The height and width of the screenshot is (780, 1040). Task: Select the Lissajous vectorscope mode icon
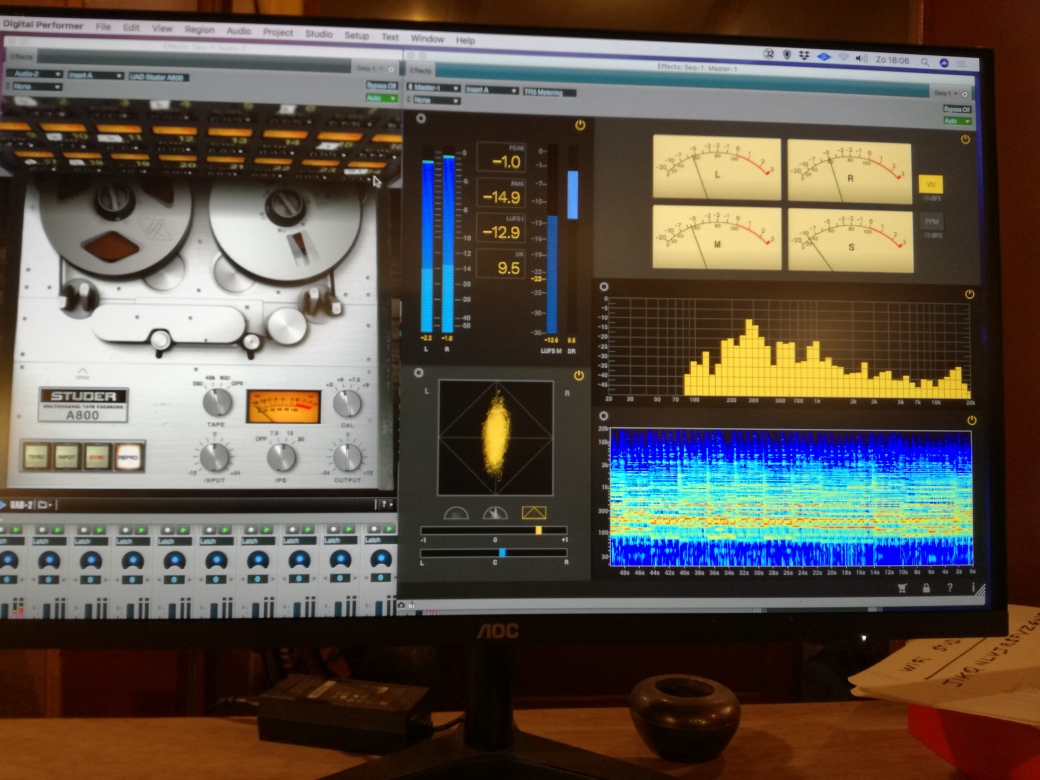[x=534, y=513]
